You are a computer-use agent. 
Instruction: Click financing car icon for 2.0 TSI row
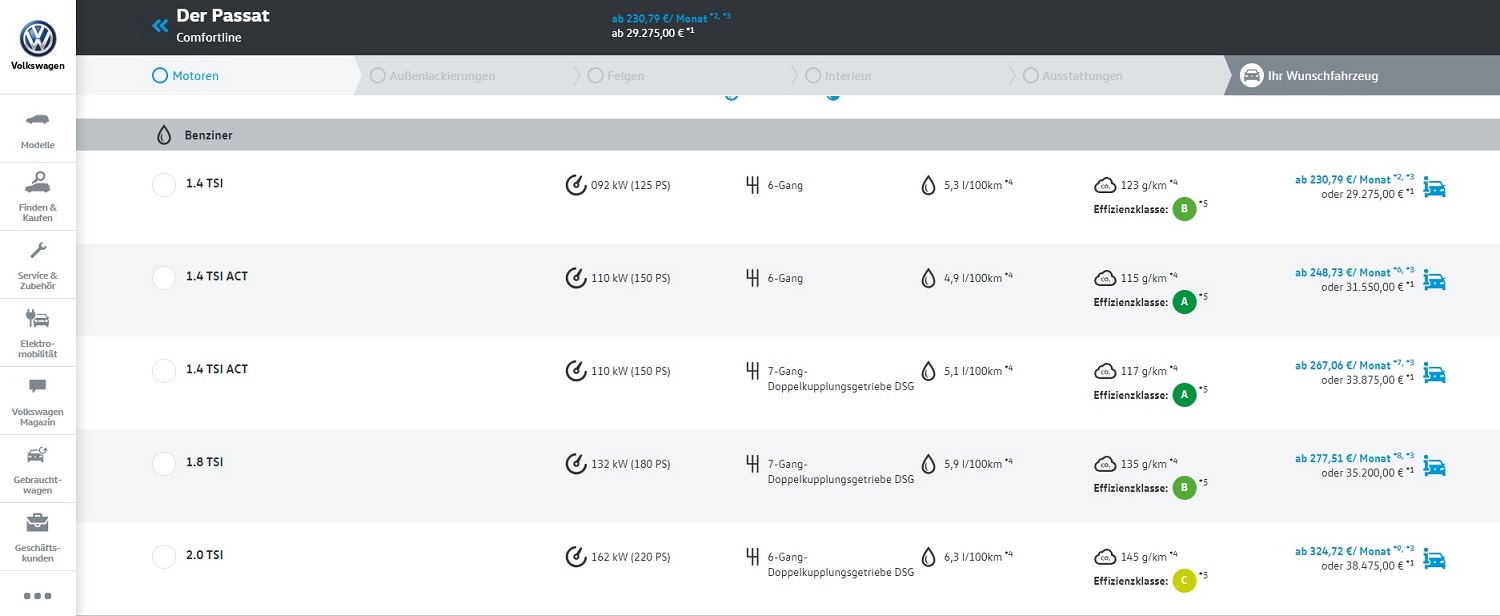click(1435, 559)
